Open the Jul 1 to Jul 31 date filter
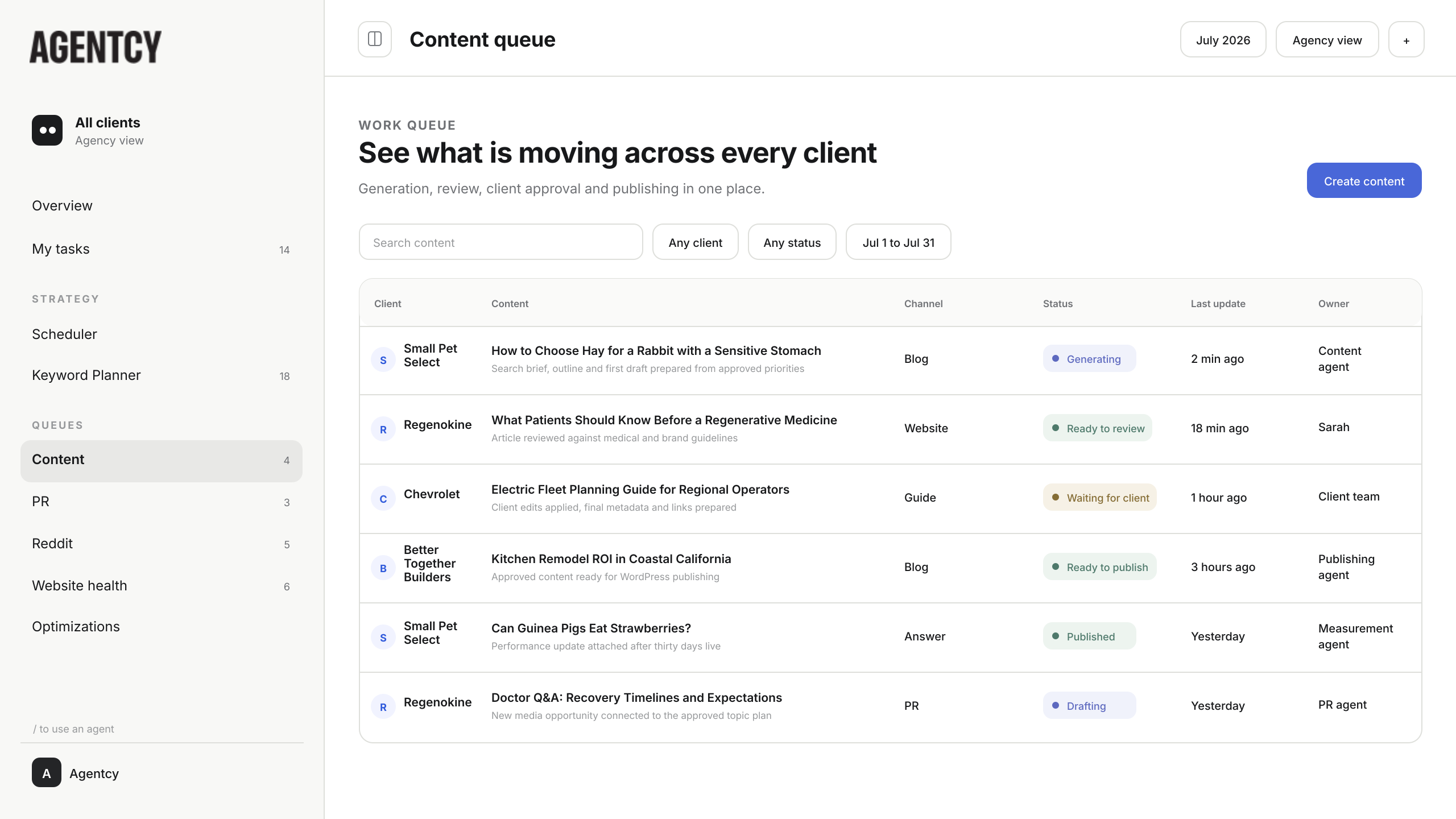The height and width of the screenshot is (819, 1456). [898, 242]
